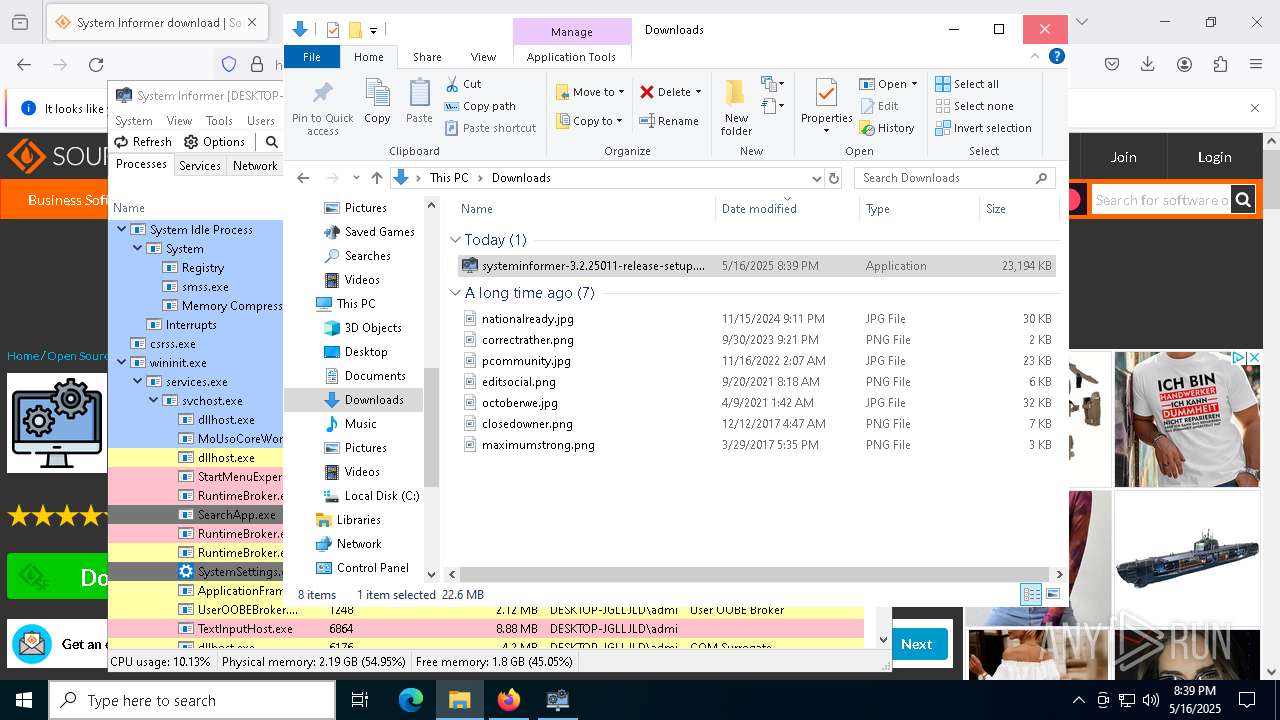
Task: Open Microsoft Edge from the taskbar
Action: (411, 700)
